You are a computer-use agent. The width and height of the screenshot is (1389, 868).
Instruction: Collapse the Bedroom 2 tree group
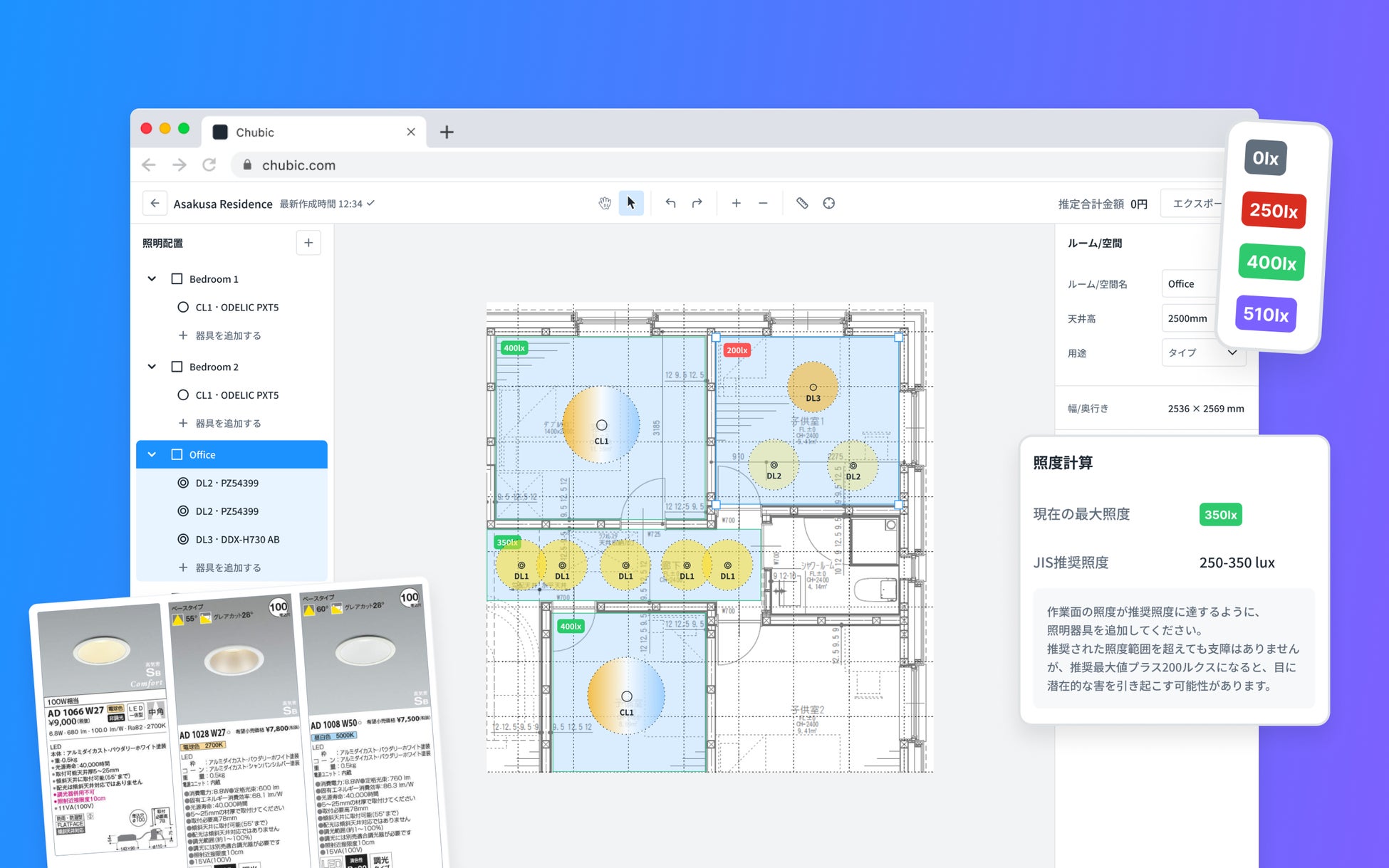[x=152, y=367]
